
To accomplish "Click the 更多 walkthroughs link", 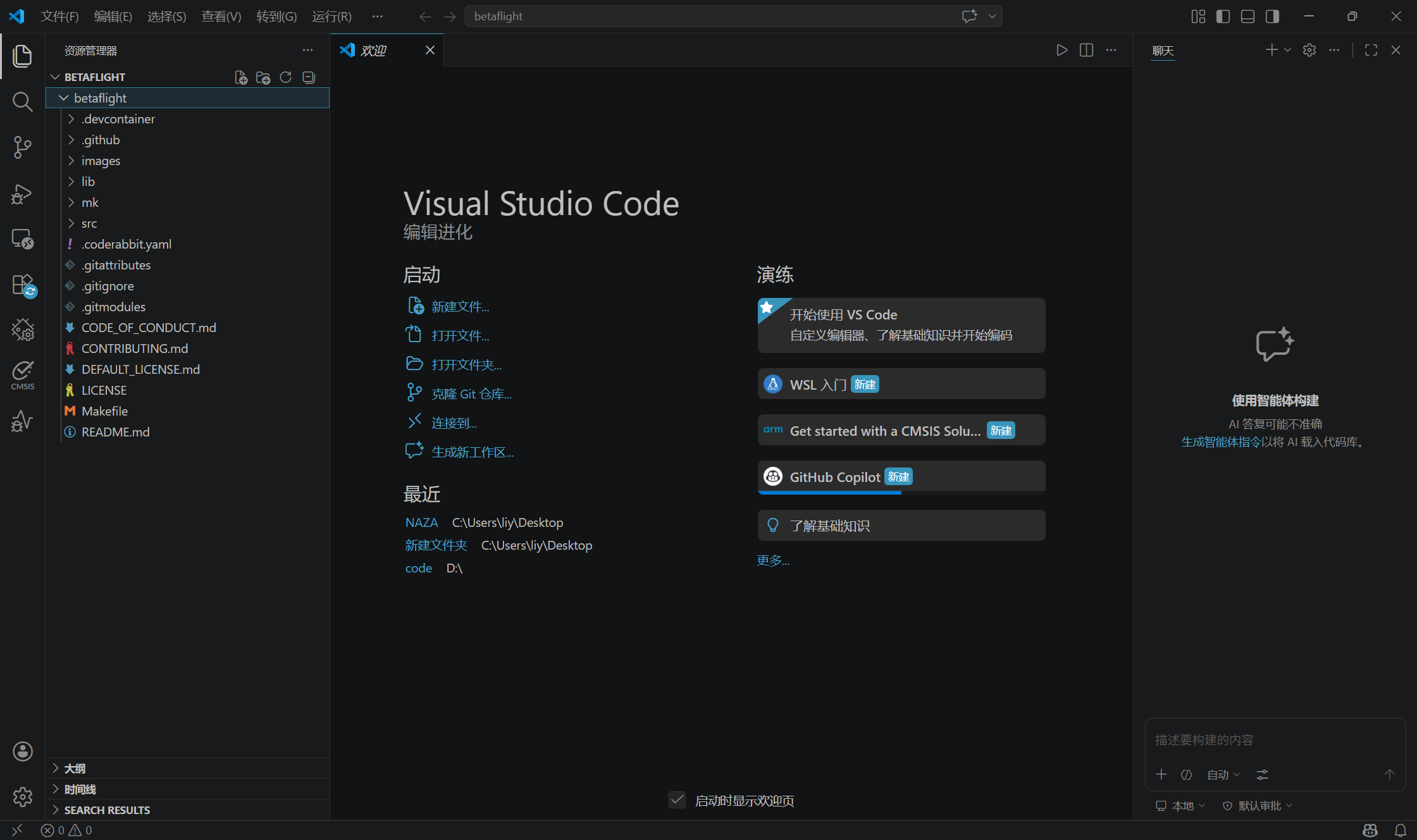I will coord(773,560).
